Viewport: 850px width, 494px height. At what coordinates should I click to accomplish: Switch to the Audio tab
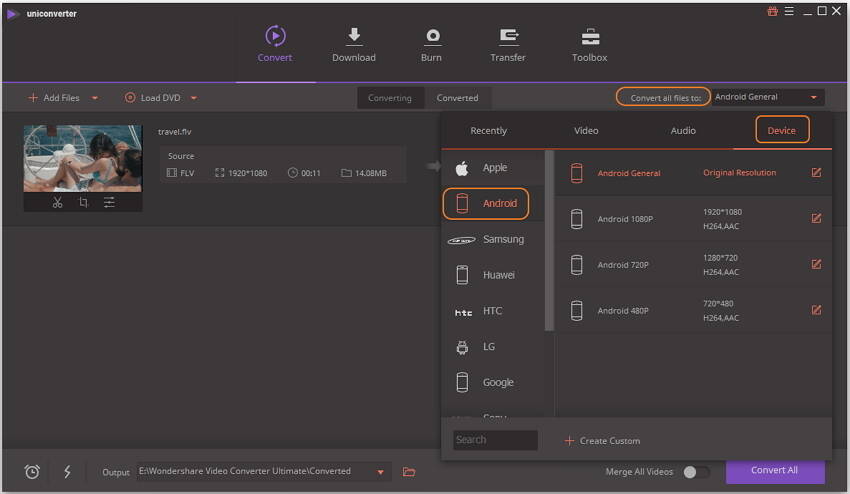[x=683, y=131]
